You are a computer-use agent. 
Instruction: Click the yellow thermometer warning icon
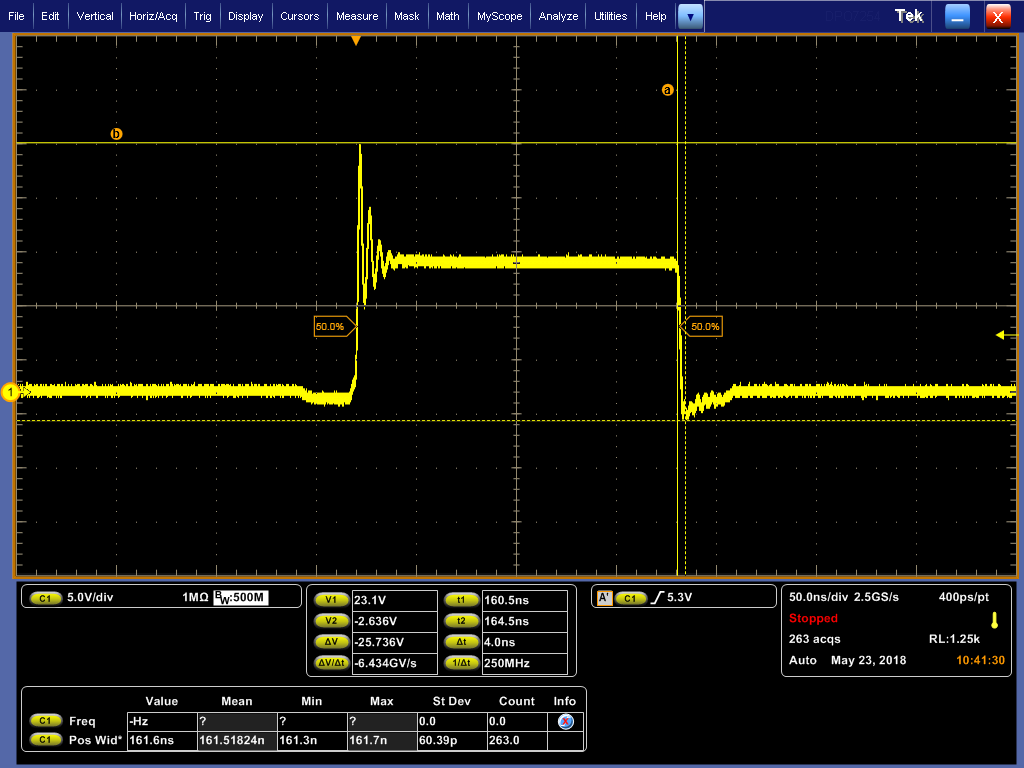(994, 619)
